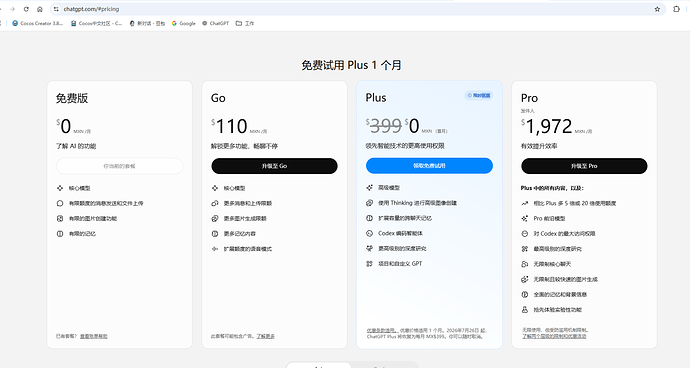Screen dimensions: 690x368
Task: Click the 升级至 Pro button
Action: point(584,166)
